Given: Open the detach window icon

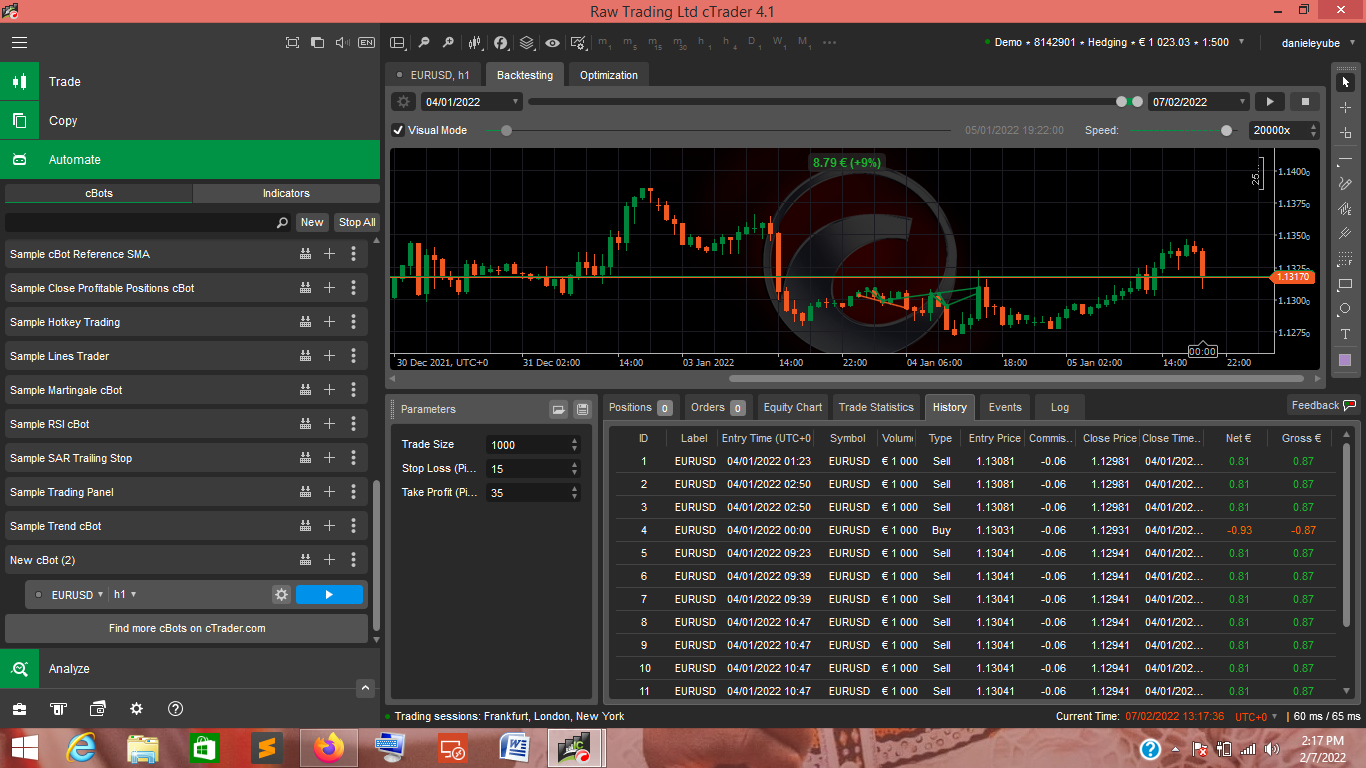Looking at the screenshot, I should [x=317, y=43].
